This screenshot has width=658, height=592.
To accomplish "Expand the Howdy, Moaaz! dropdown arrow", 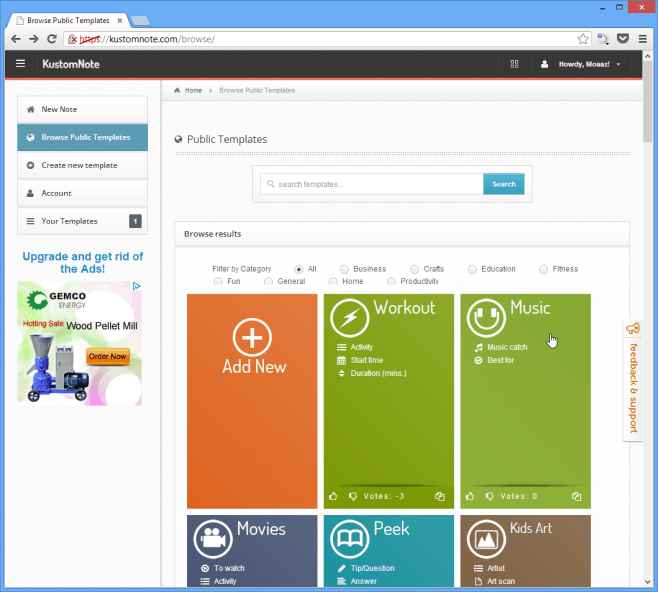I will [618, 65].
